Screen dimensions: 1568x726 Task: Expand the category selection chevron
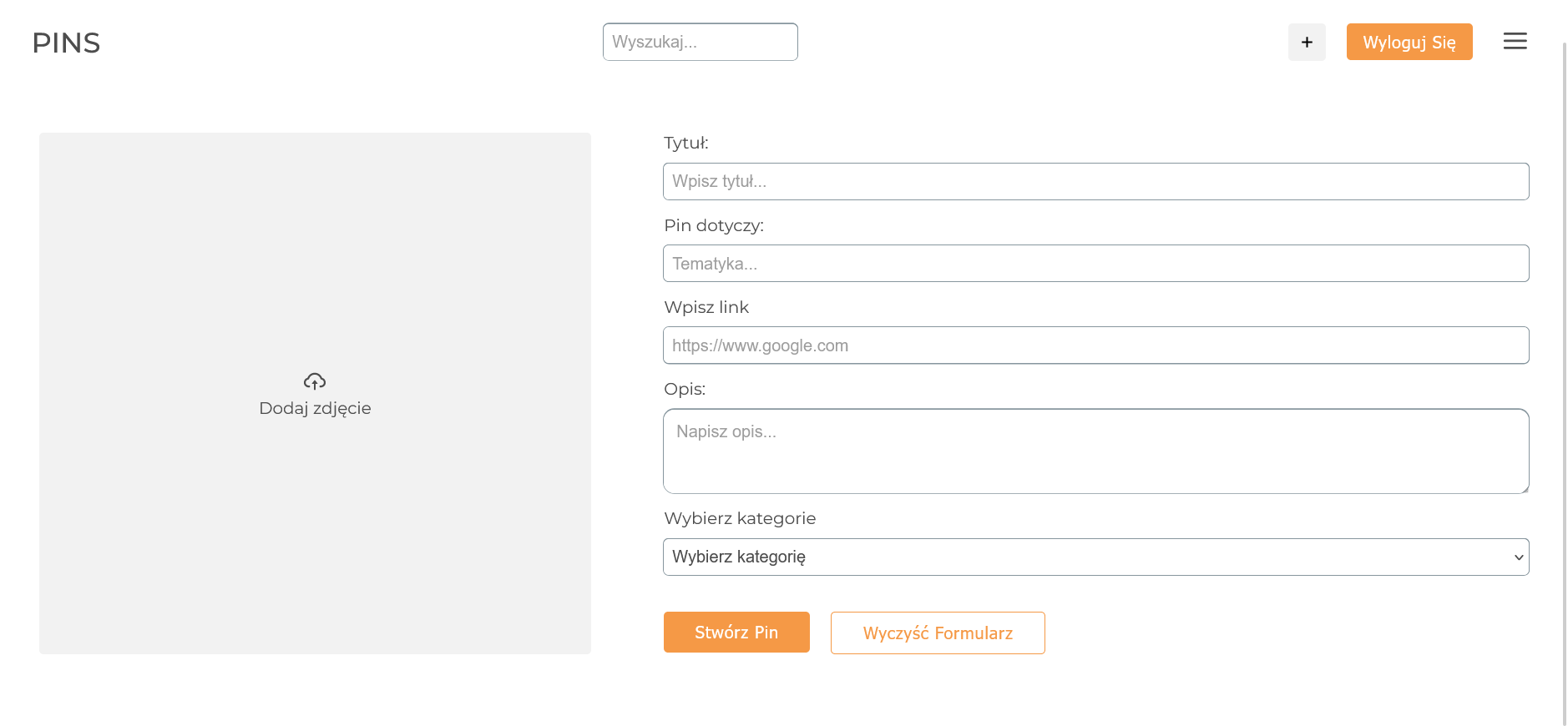coord(1519,557)
